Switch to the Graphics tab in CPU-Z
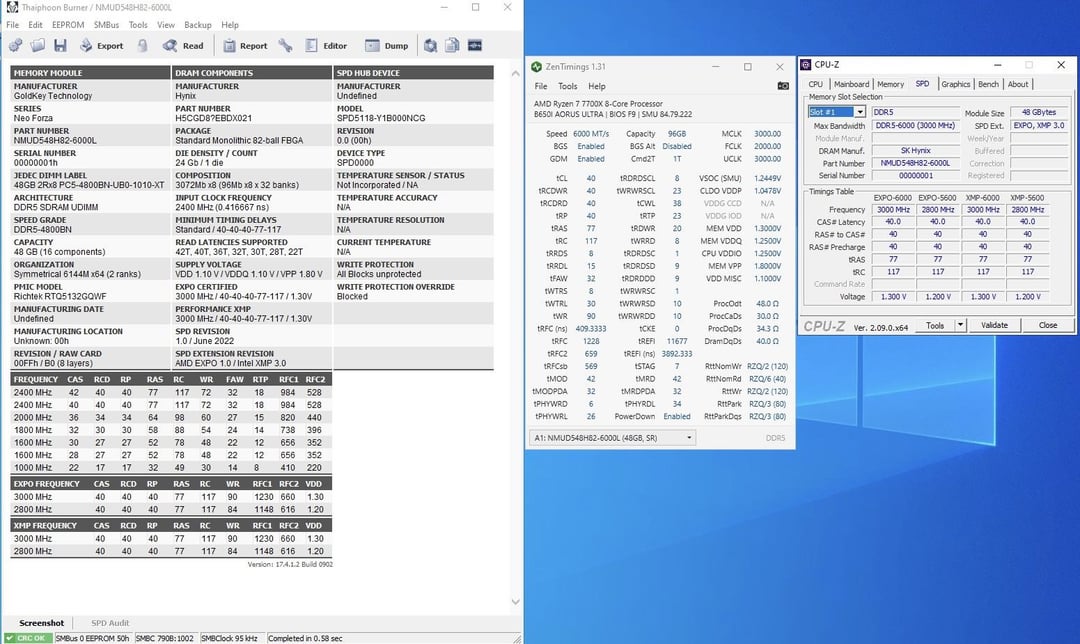 [955, 84]
